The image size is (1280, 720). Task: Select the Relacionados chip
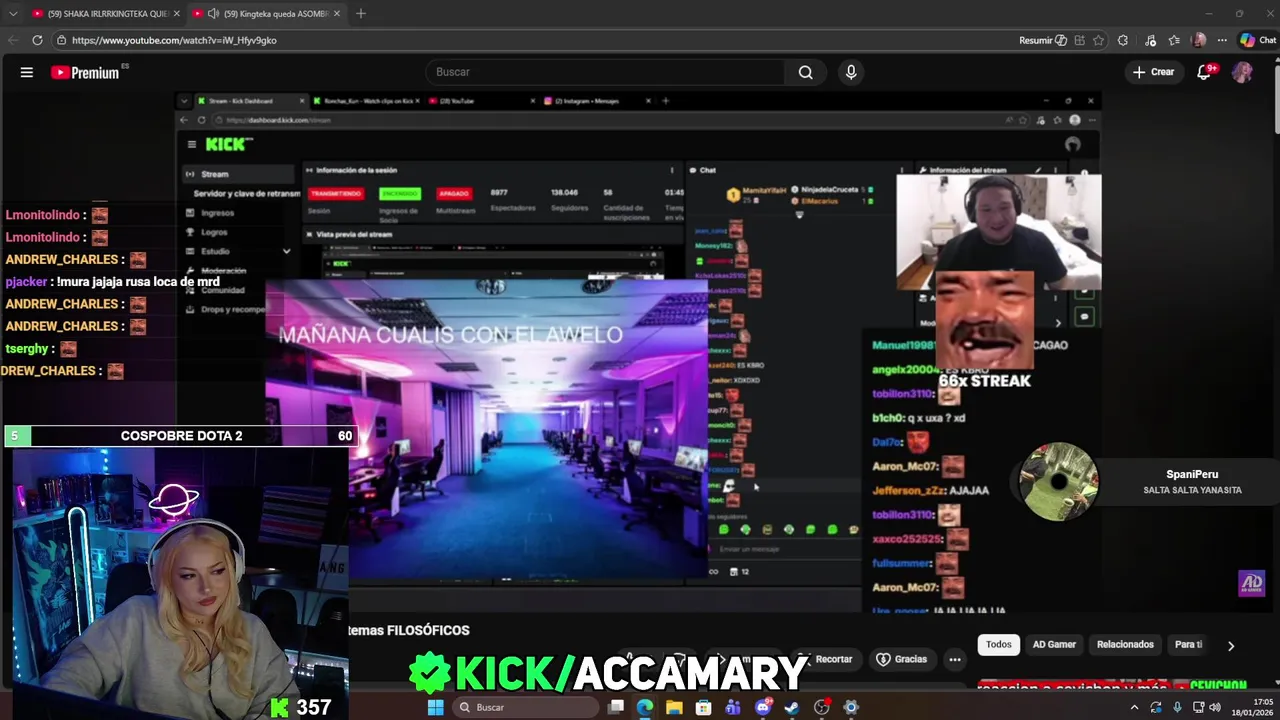(1125, 644)
